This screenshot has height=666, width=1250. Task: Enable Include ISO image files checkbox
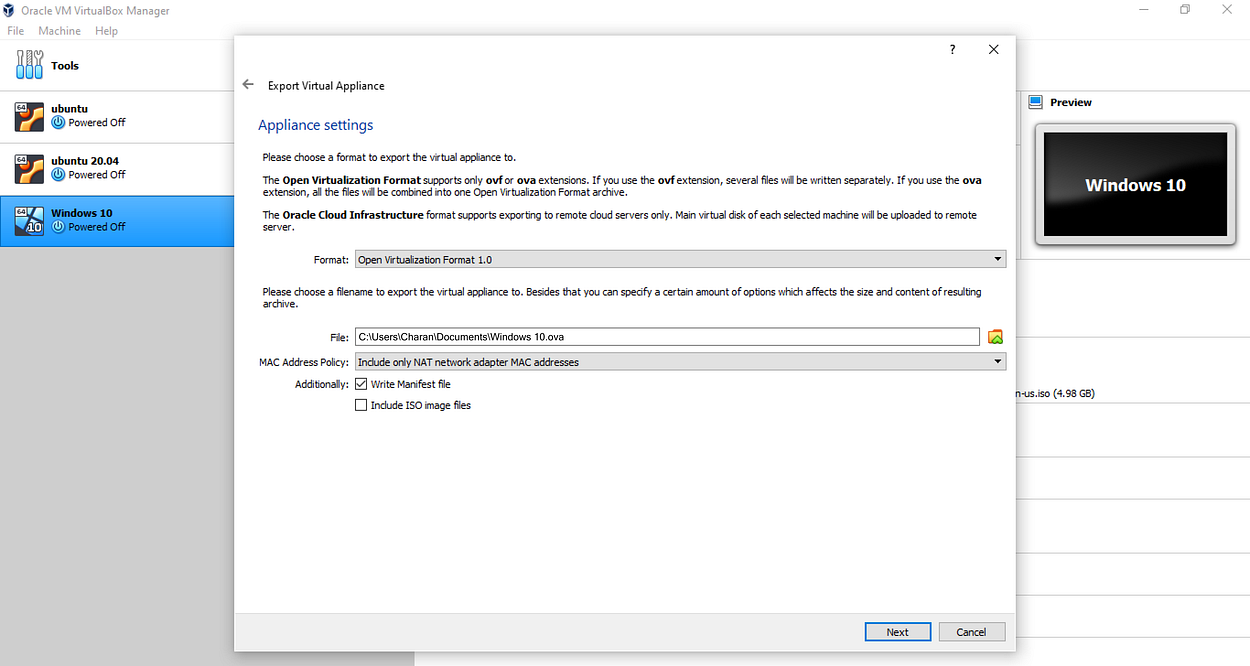point(361,405)
